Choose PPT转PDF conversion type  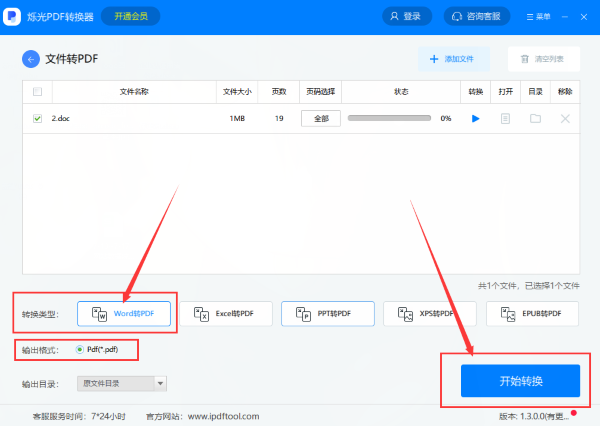click(x=328, y=314)
